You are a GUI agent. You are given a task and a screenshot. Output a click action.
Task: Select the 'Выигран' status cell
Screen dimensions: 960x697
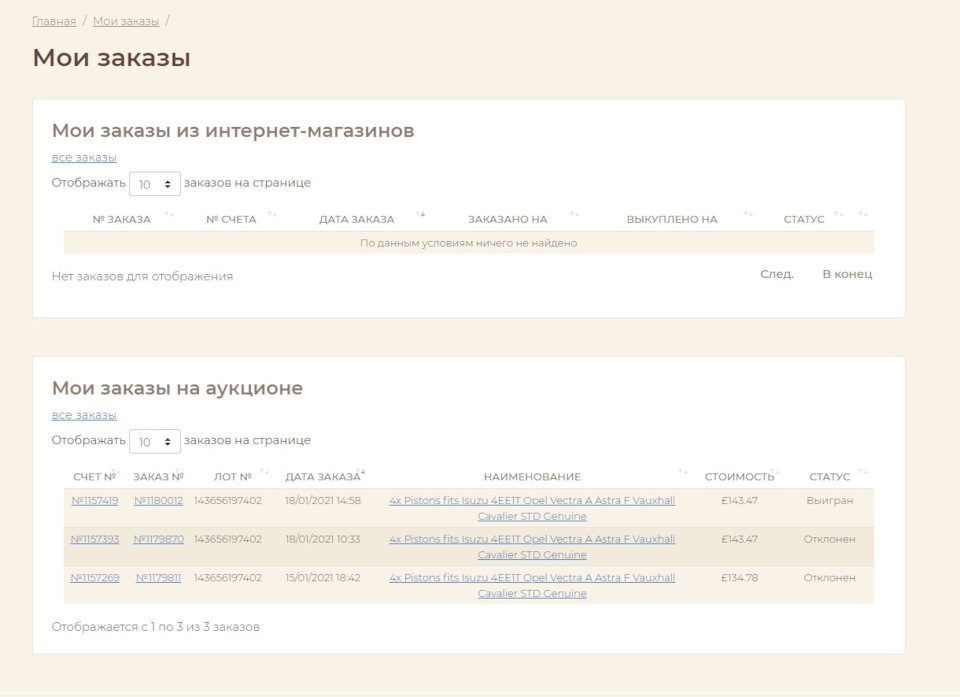[x=830, y=500]
